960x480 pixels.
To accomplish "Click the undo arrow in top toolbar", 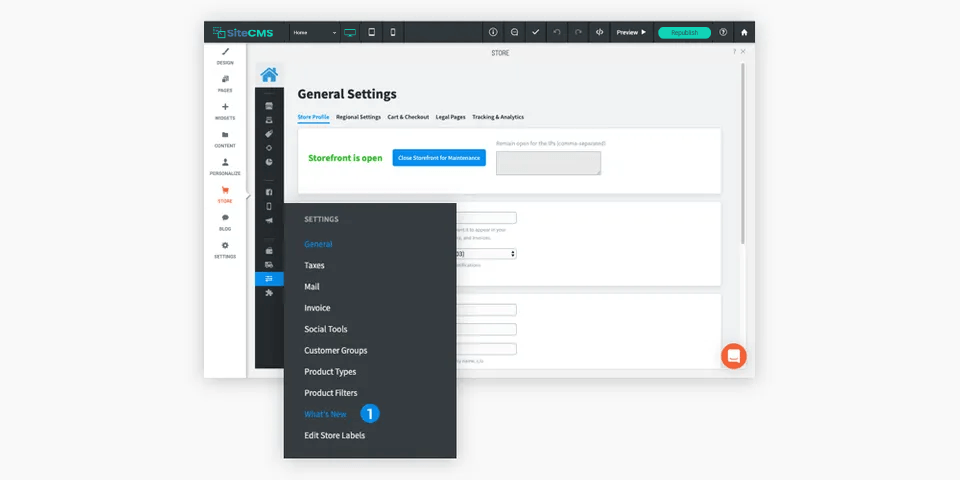I will (x=557, y=32).
